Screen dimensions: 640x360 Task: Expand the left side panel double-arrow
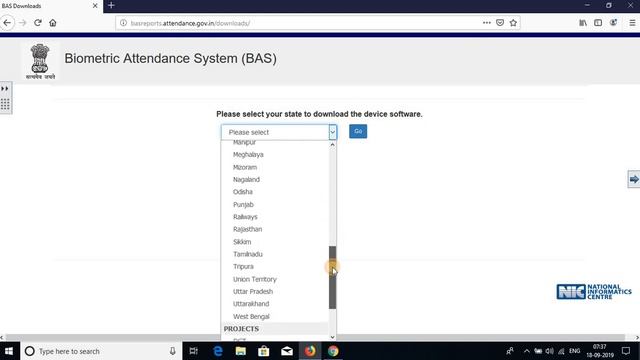[x=4, y=89]
